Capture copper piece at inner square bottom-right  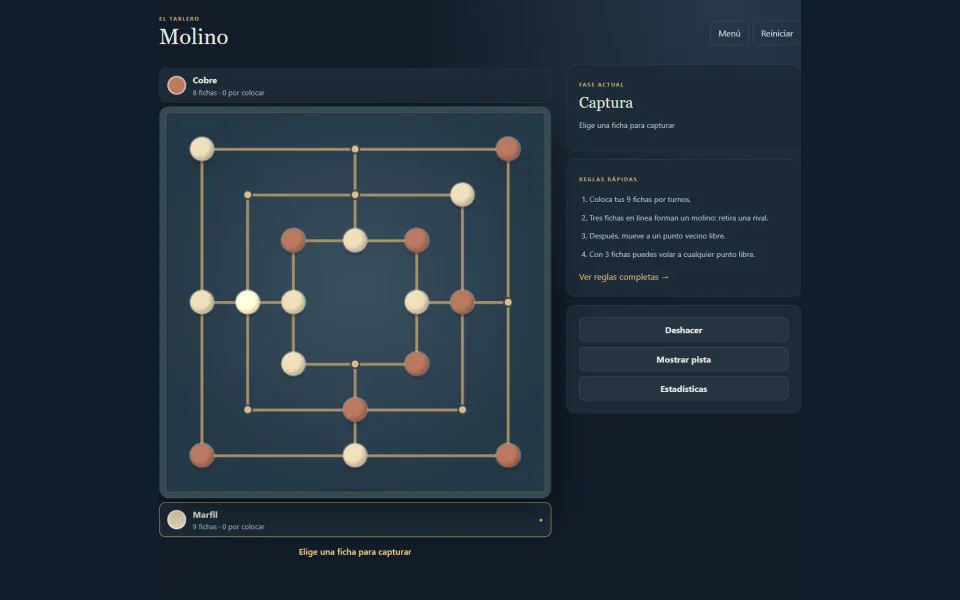(416, 364)
